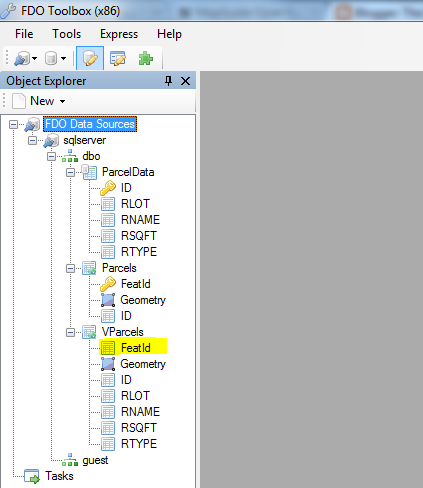The width and height of the screenshot is (423, 488).
Task: Open dropdown arrow next to connect icon
Action: point(34,59)
